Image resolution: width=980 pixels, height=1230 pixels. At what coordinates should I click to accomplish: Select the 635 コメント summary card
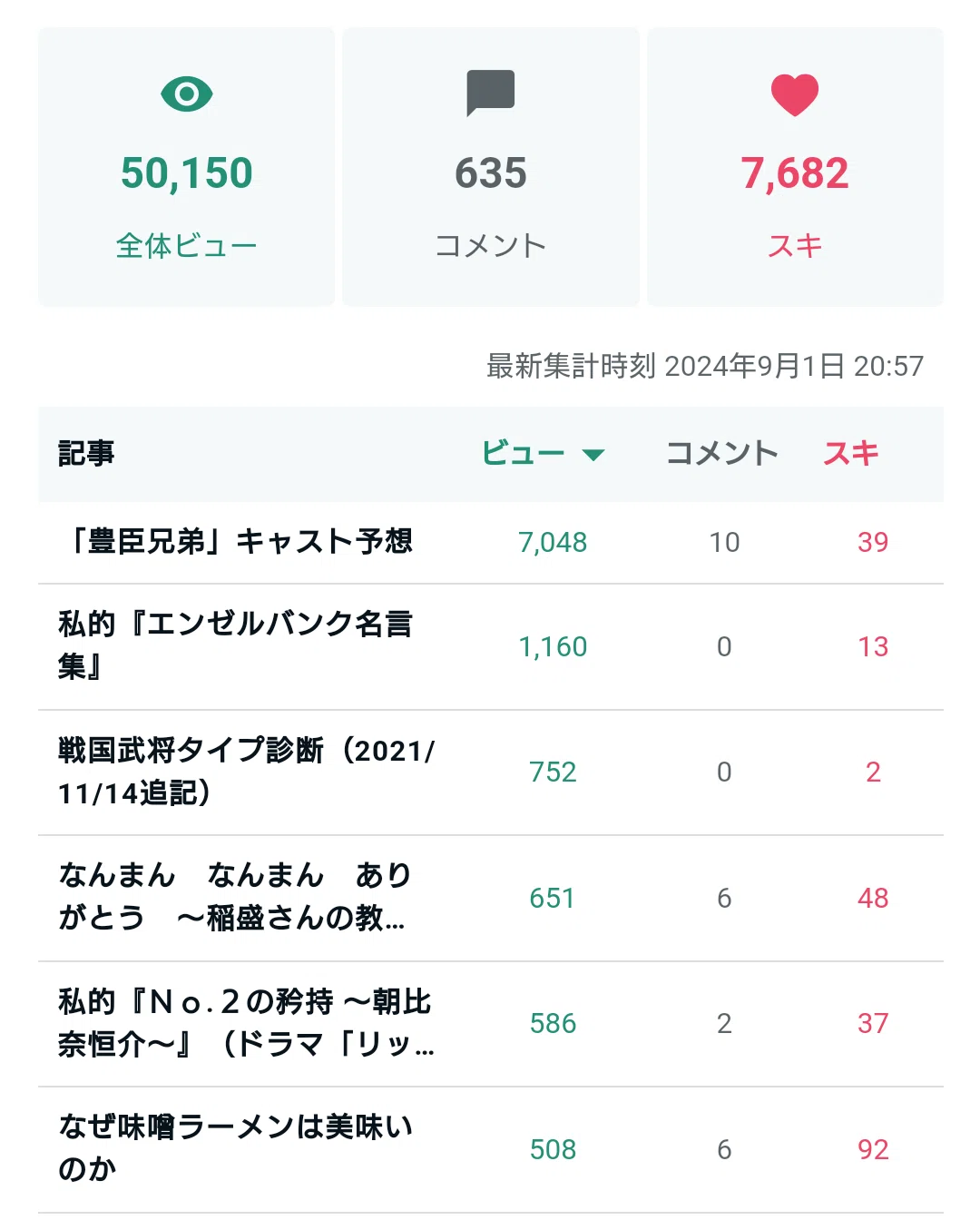(x=491, y=167)
